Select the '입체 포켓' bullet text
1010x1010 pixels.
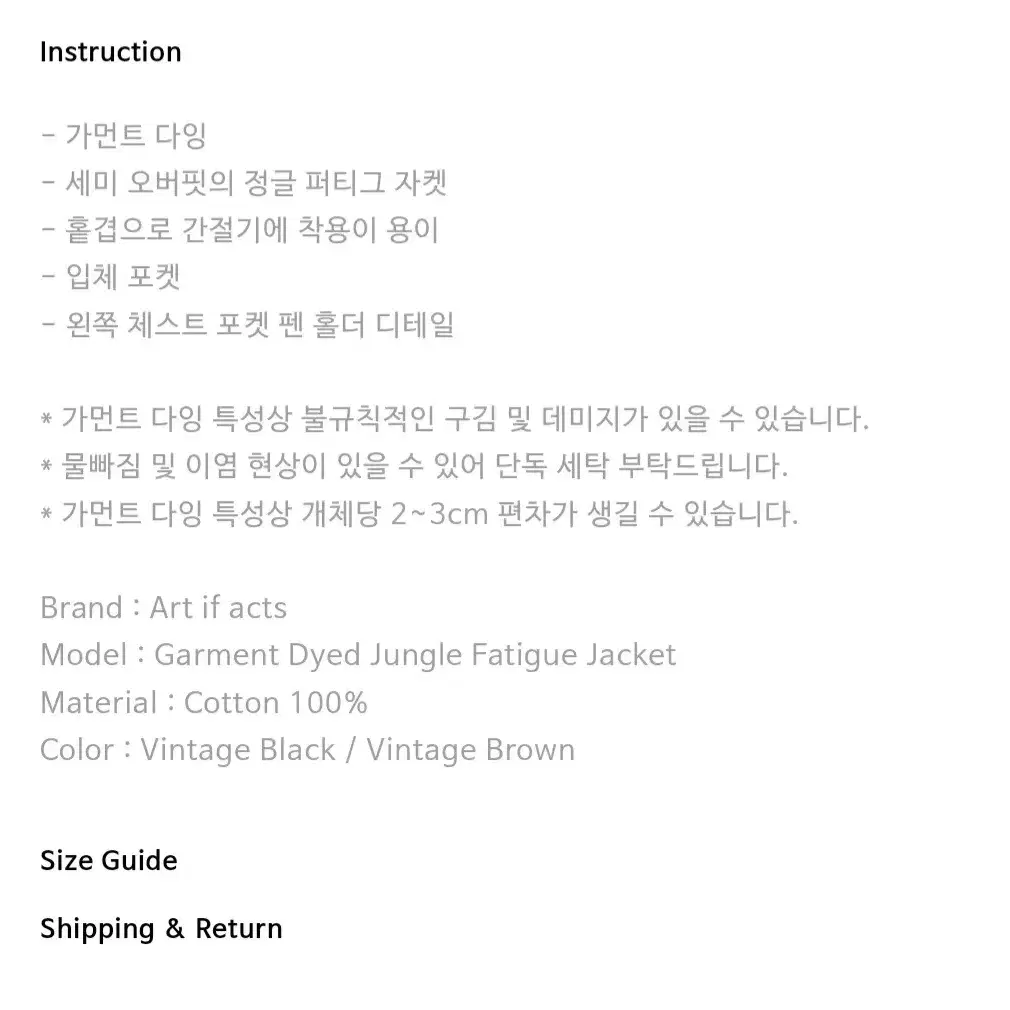[110, 277]
